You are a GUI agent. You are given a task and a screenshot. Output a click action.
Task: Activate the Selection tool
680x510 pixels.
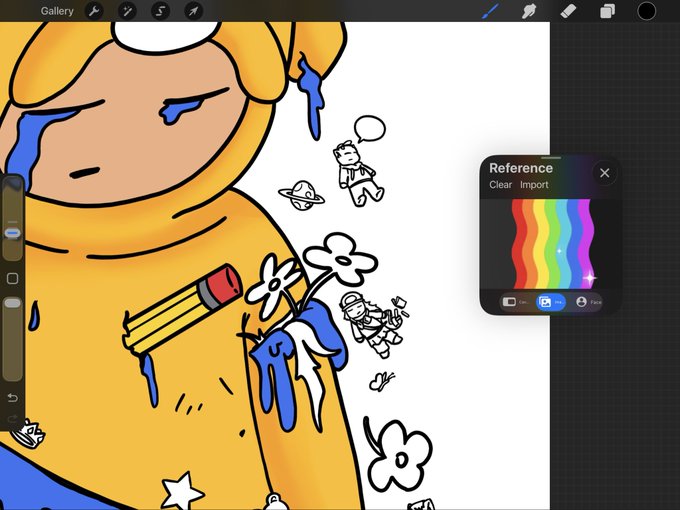tap(160, 11)
